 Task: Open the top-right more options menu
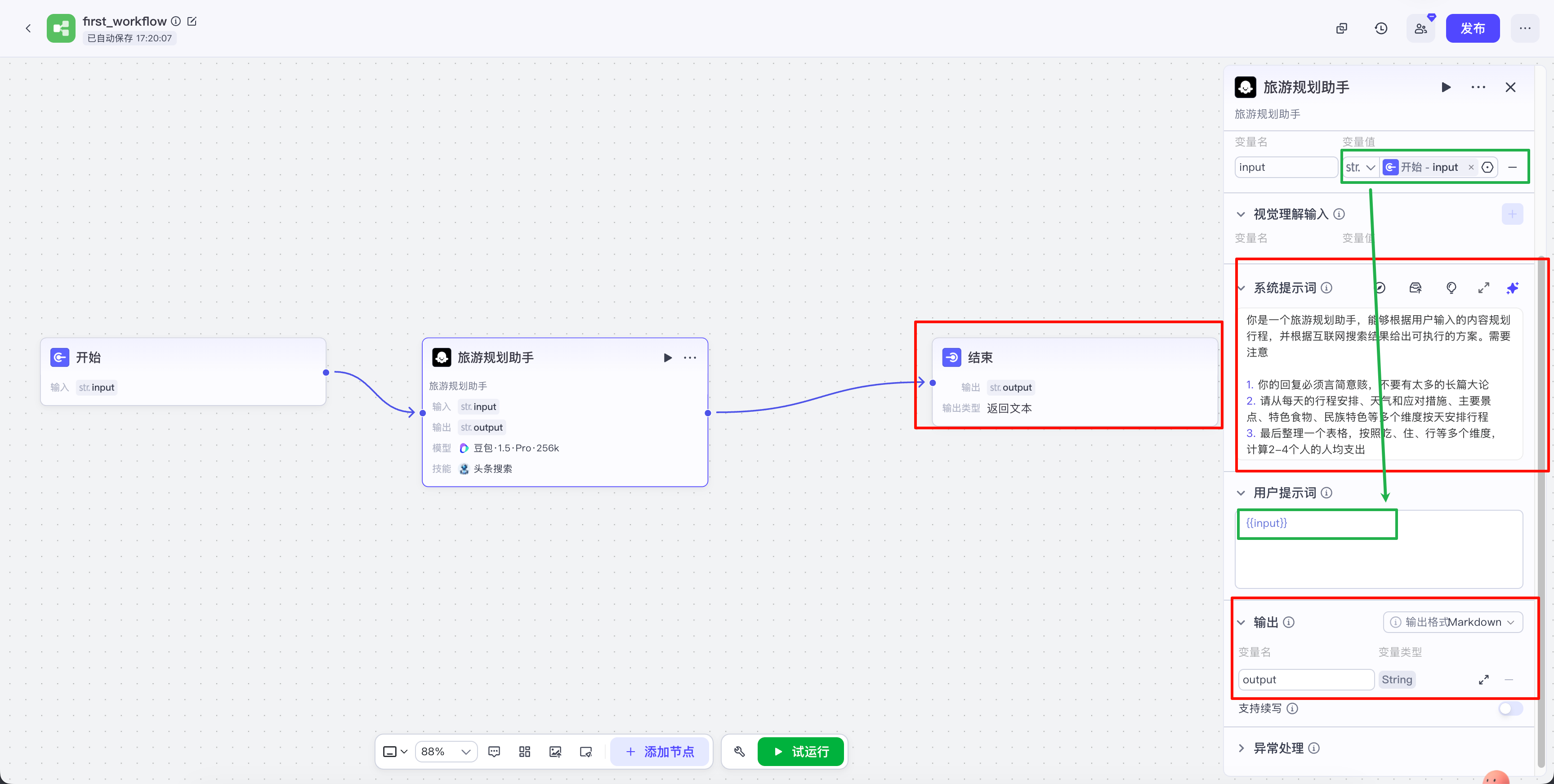1524,28
